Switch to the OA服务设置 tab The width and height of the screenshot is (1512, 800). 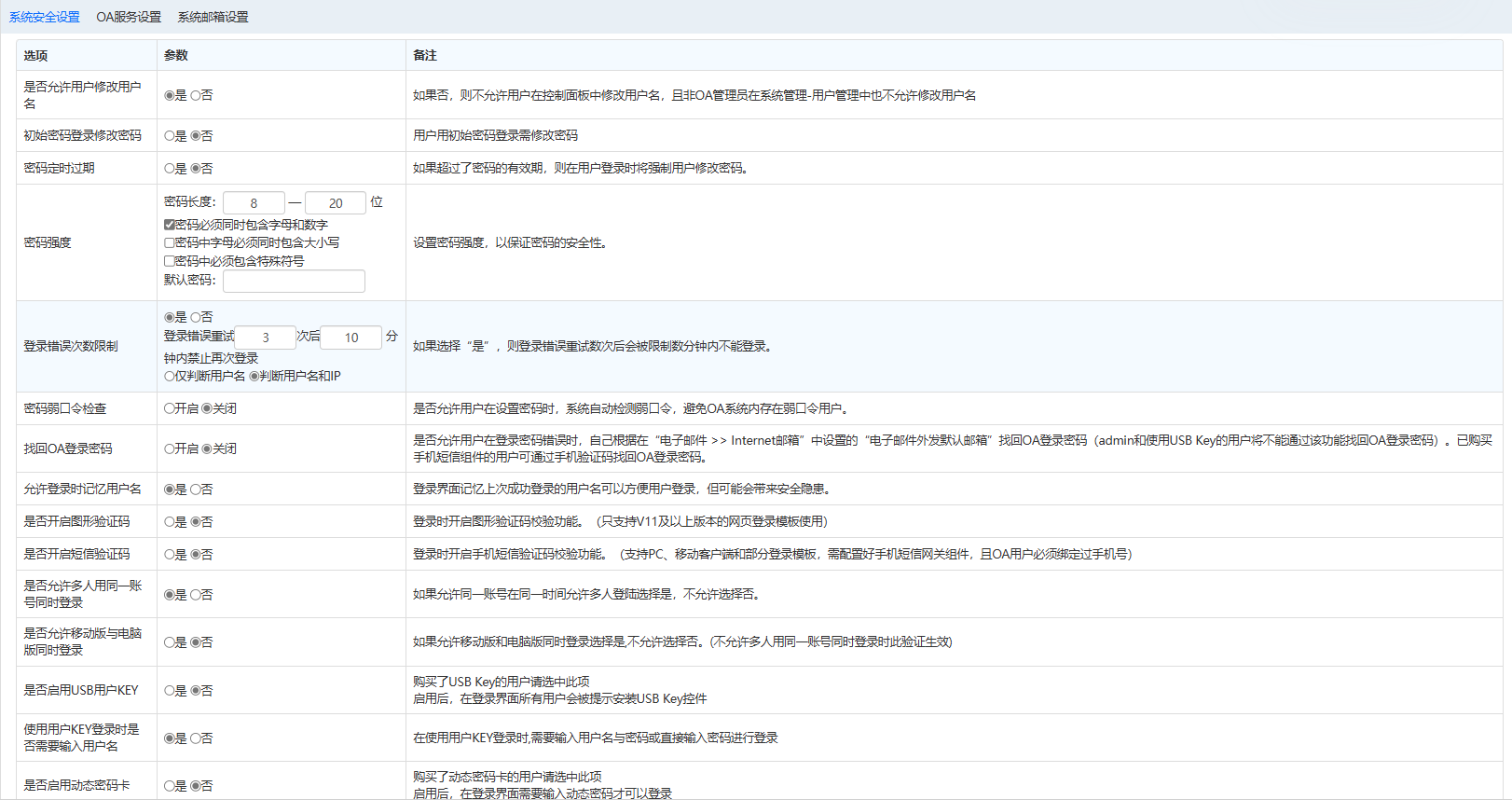[x=129, y=17]
